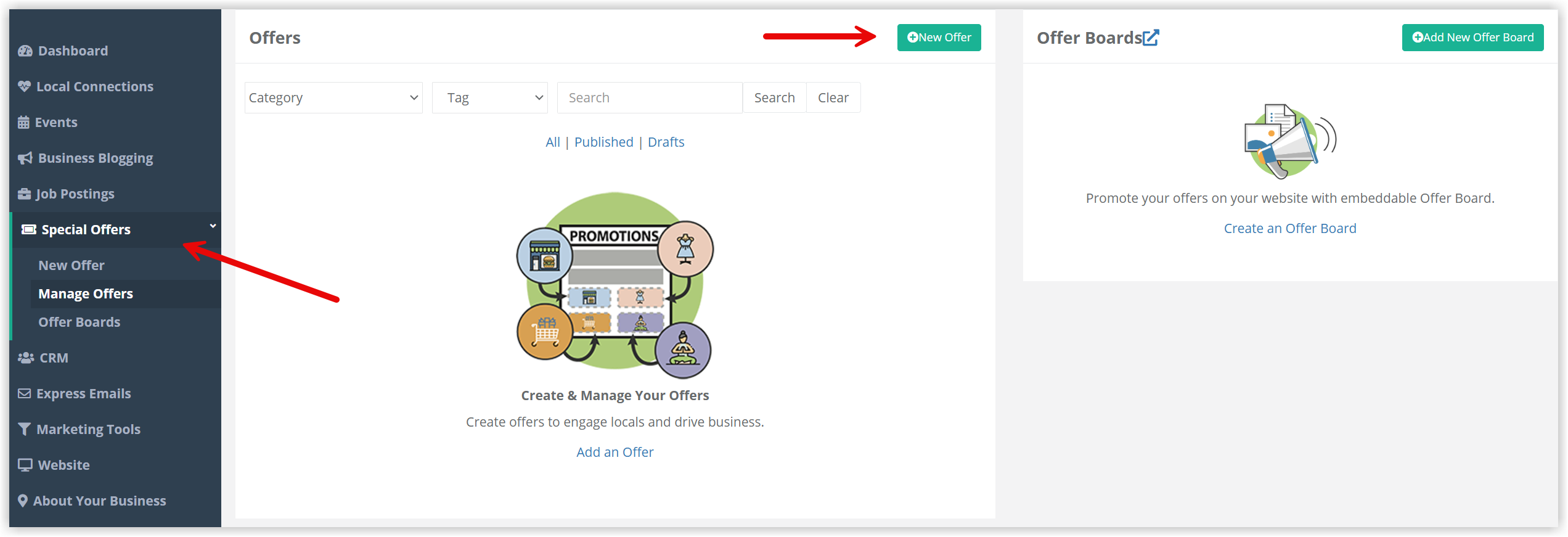This screenshot has width=1568, height=537.
Task: Click the Search button
Action: (x=774, y=98)
